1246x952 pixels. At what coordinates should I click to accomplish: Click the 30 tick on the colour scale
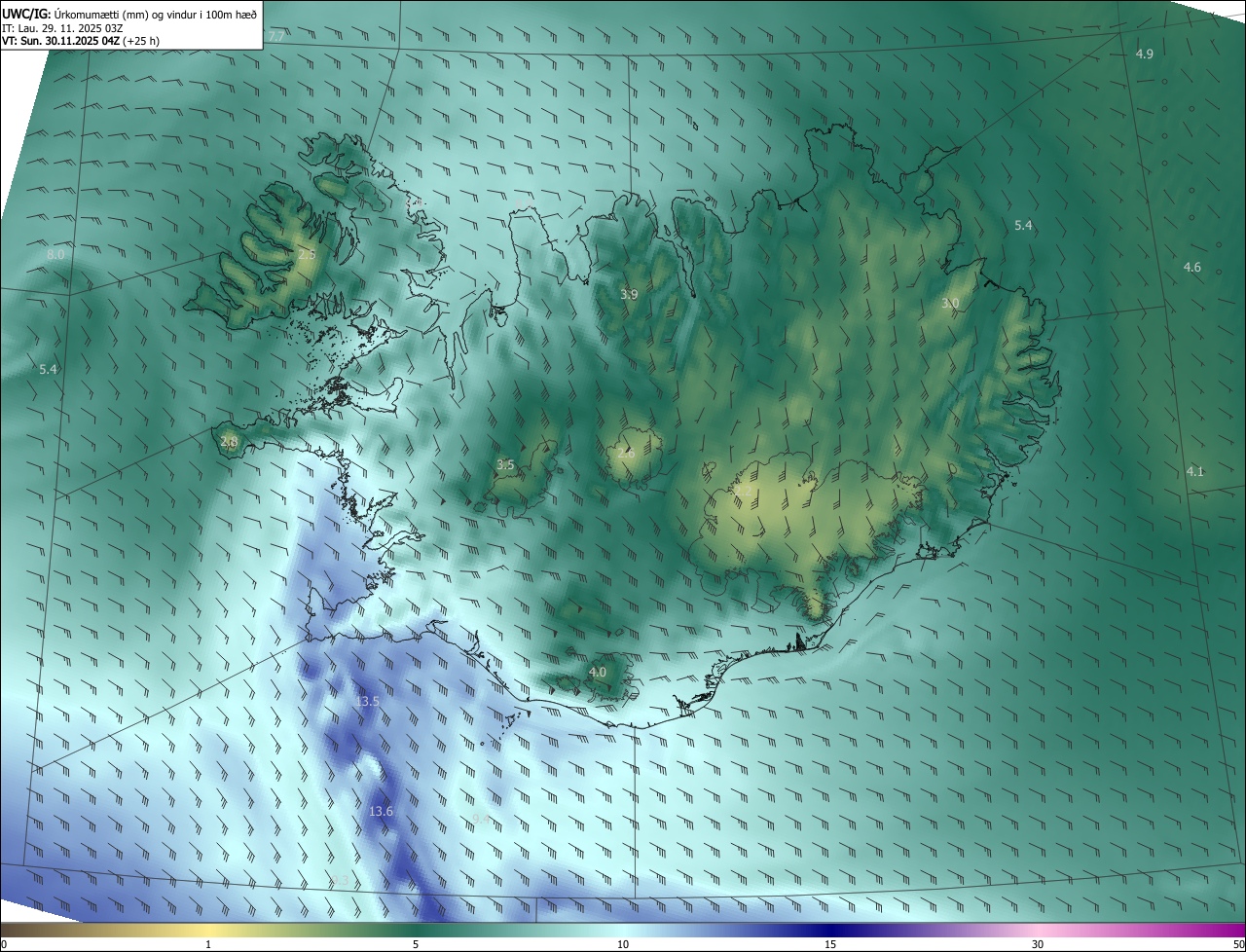pos(1038,944)
